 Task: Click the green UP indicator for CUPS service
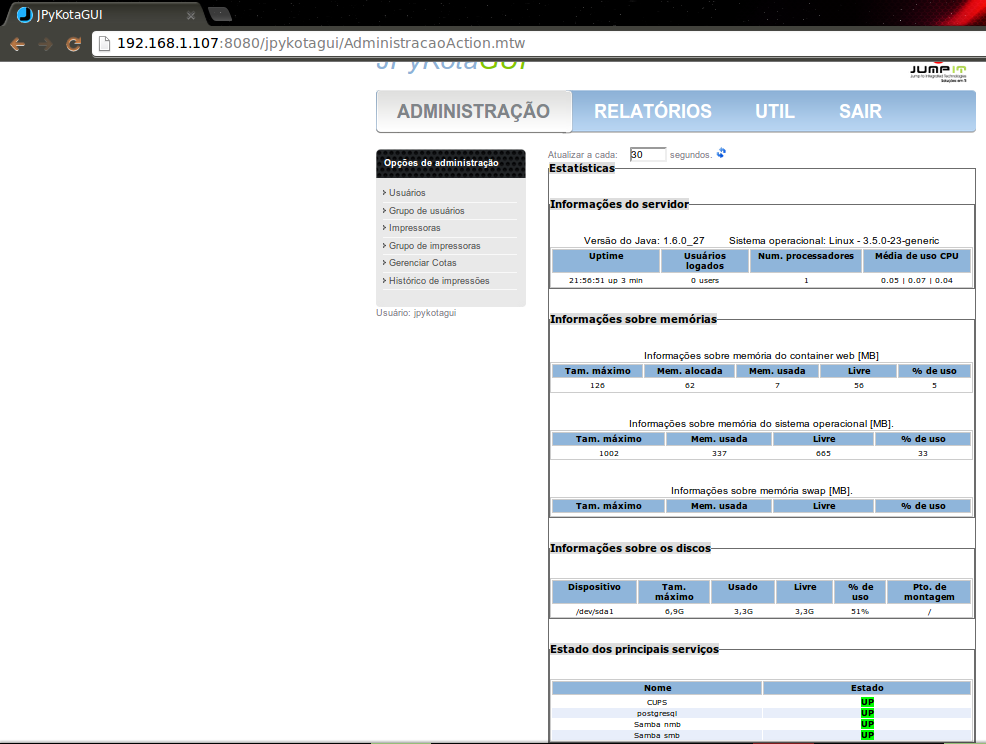pyautogui.click(x=866, y=702)
